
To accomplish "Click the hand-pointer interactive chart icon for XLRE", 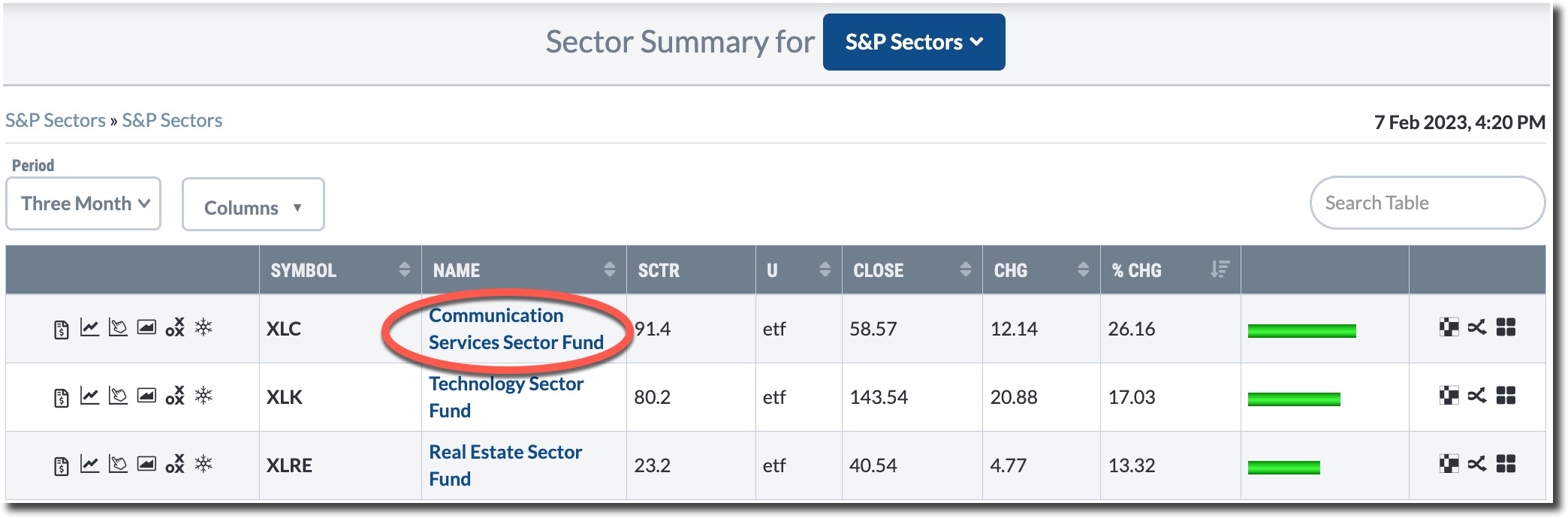I will (x=118, y=464).
